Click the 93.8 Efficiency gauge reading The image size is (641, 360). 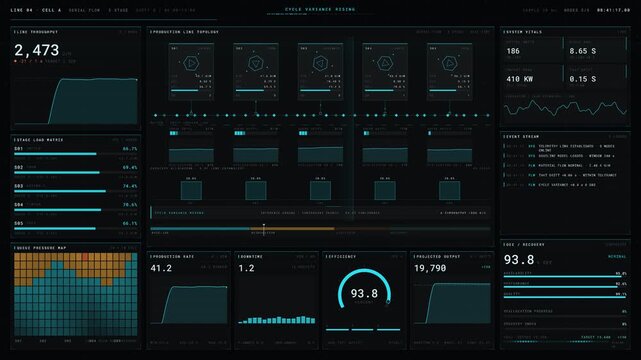point(364,293)
